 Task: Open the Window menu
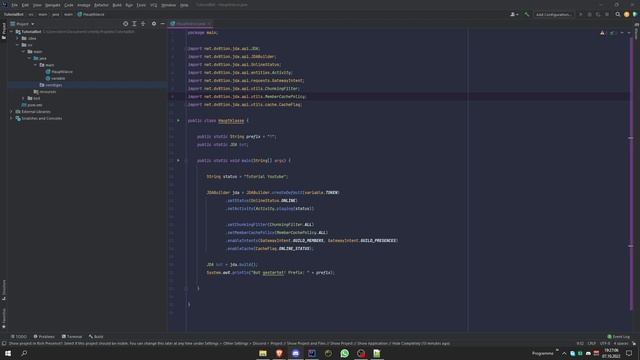[x=169, y=5]
